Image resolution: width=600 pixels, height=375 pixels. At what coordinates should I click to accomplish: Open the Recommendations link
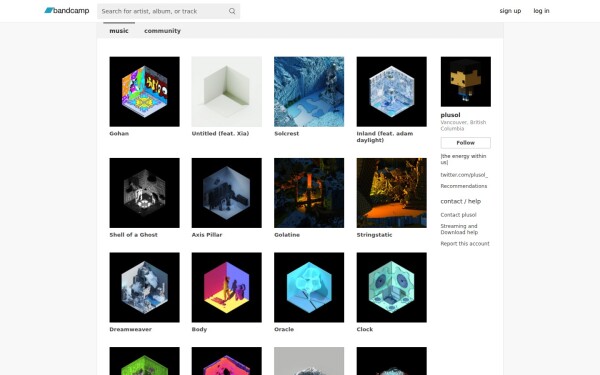pyautogui.click(x=464, y=186)
